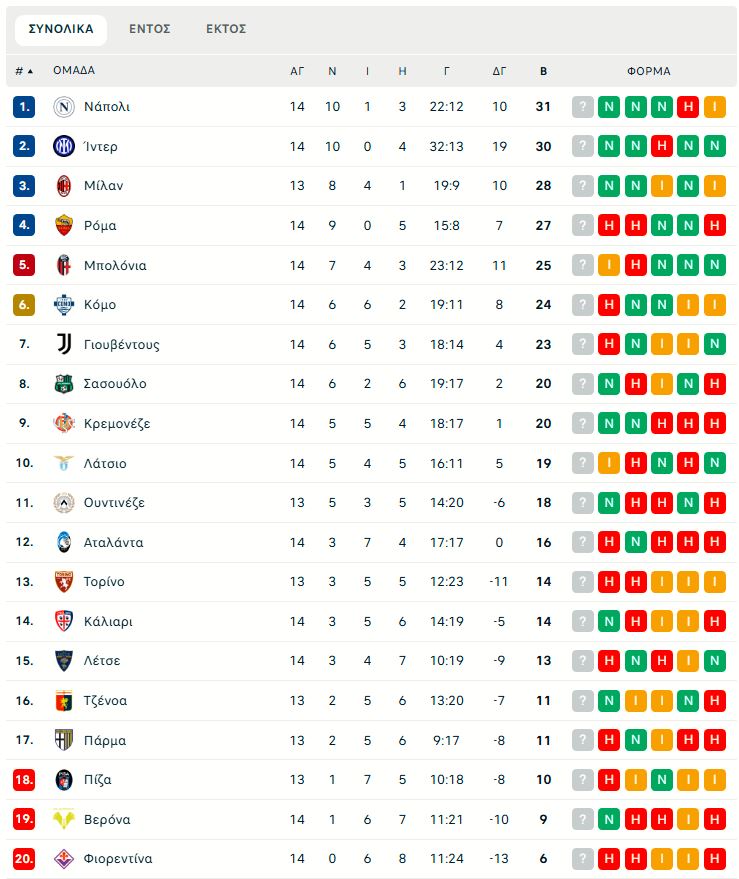
Task: Click the Νάπολι club crest icon
Action: pyautogui.click(x=64, y=107)
